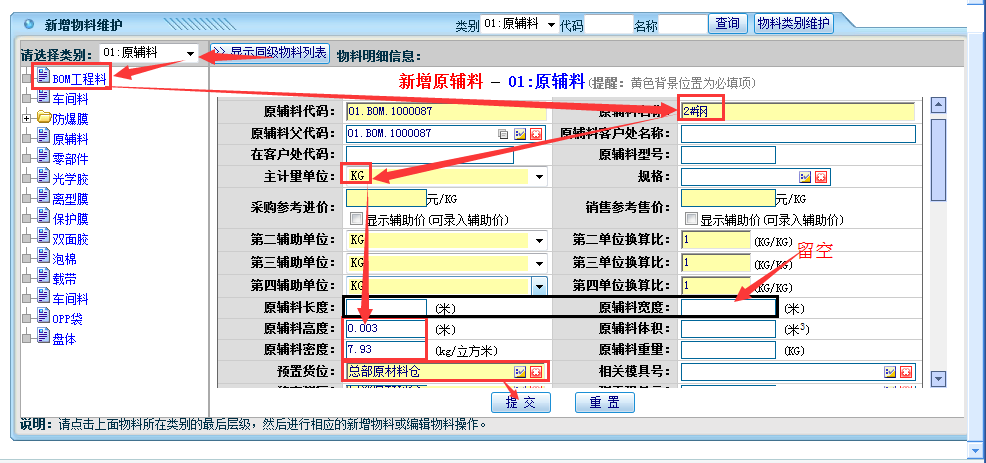The image size is (986, 463).
Task: Open the picker icon for 规格
Action: [805, 177]
